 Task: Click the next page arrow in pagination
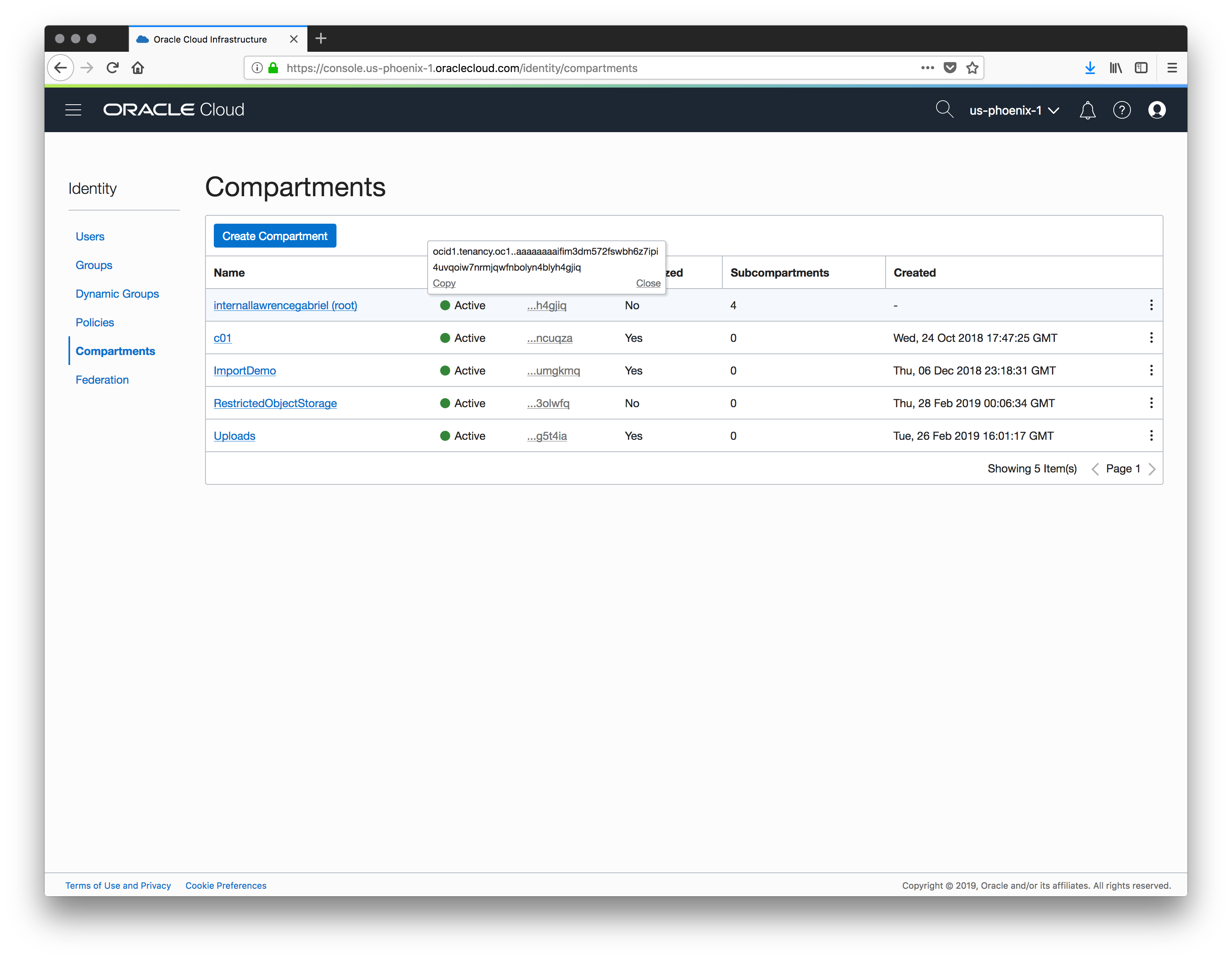click(1152, 469)
